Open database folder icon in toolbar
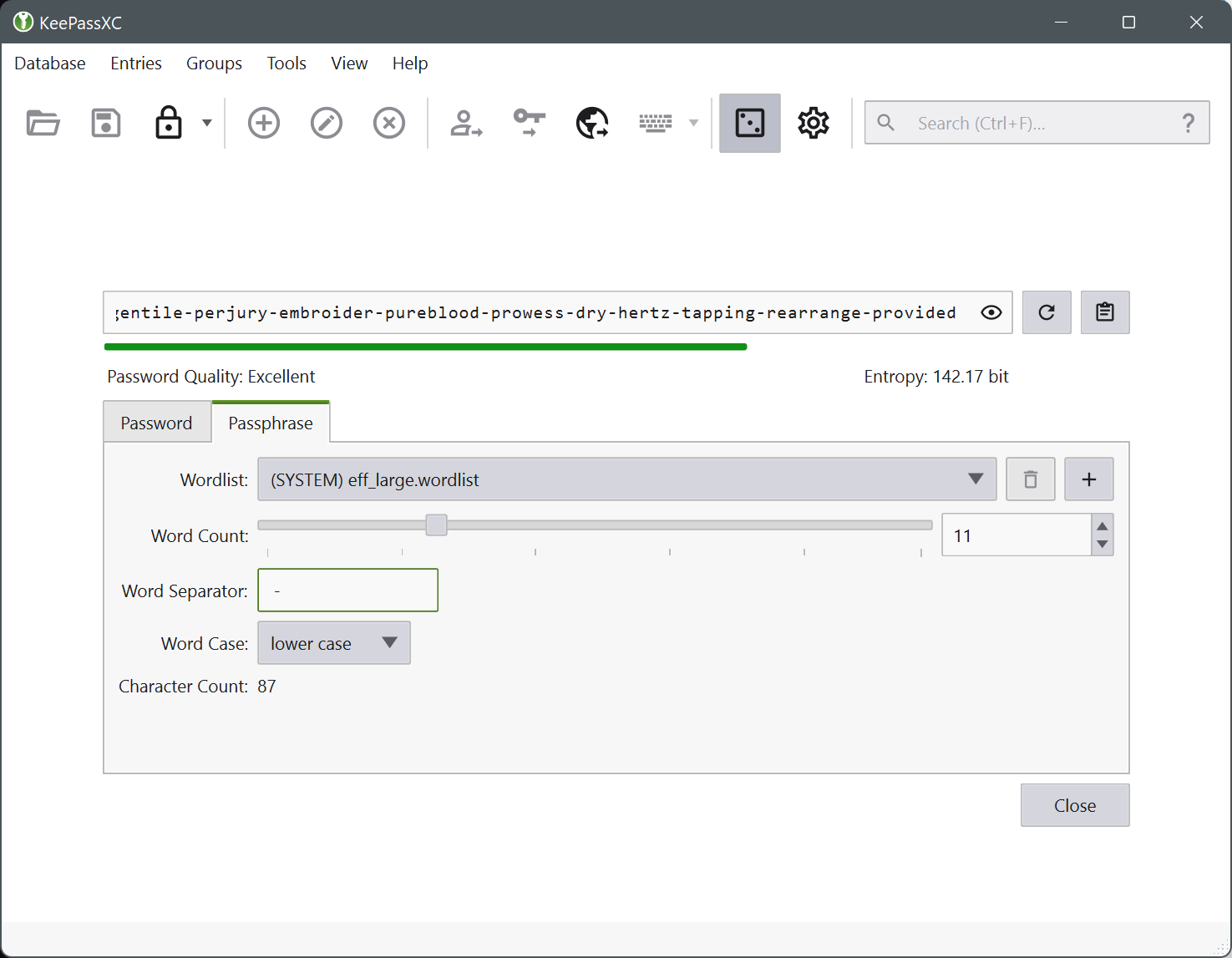This screenshot has height=958, width=1232. 43,124
